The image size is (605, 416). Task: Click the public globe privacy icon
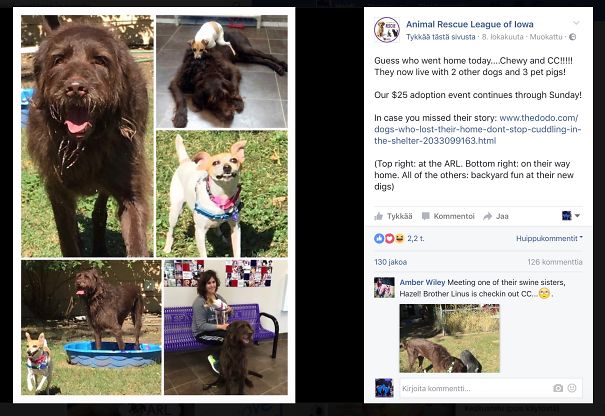click(x=573, y=37)
